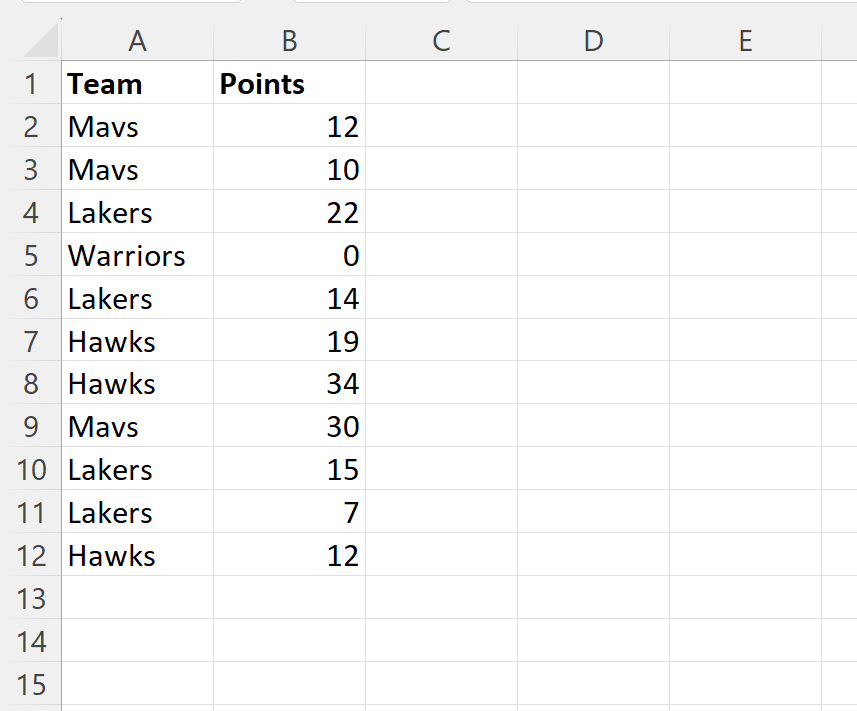Click the cell with value 0
Screen dimensions: 857x711
point(288,255)
